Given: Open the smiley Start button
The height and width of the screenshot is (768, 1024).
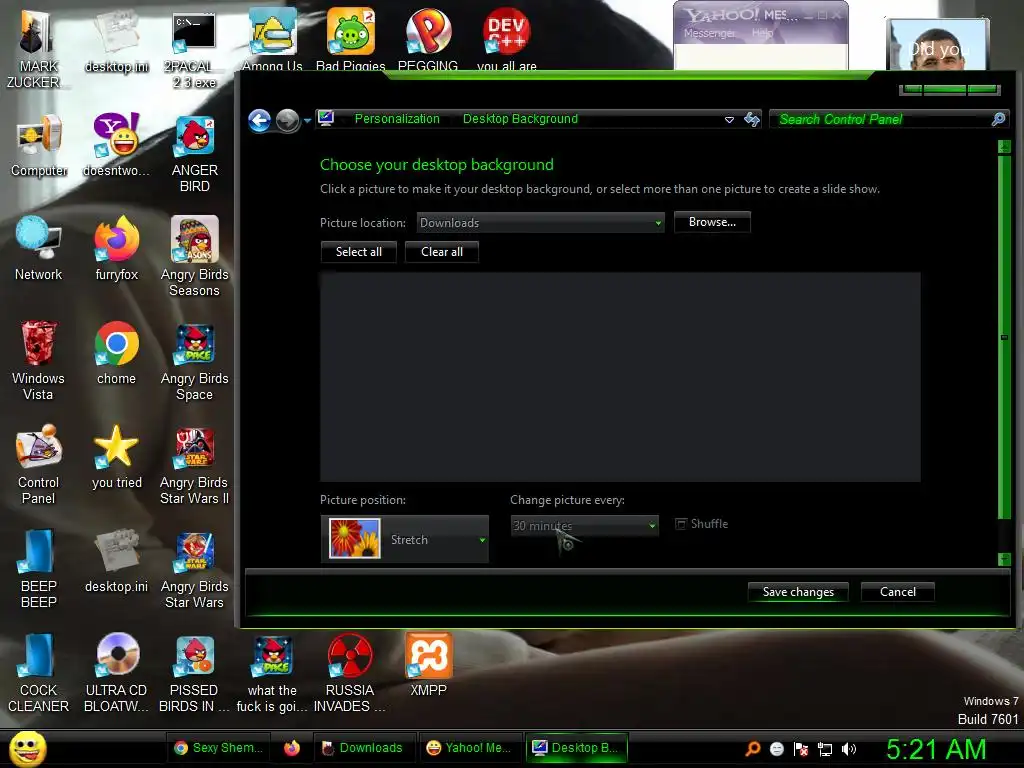Looking at the screenshot, I should (x=27, y=749).
